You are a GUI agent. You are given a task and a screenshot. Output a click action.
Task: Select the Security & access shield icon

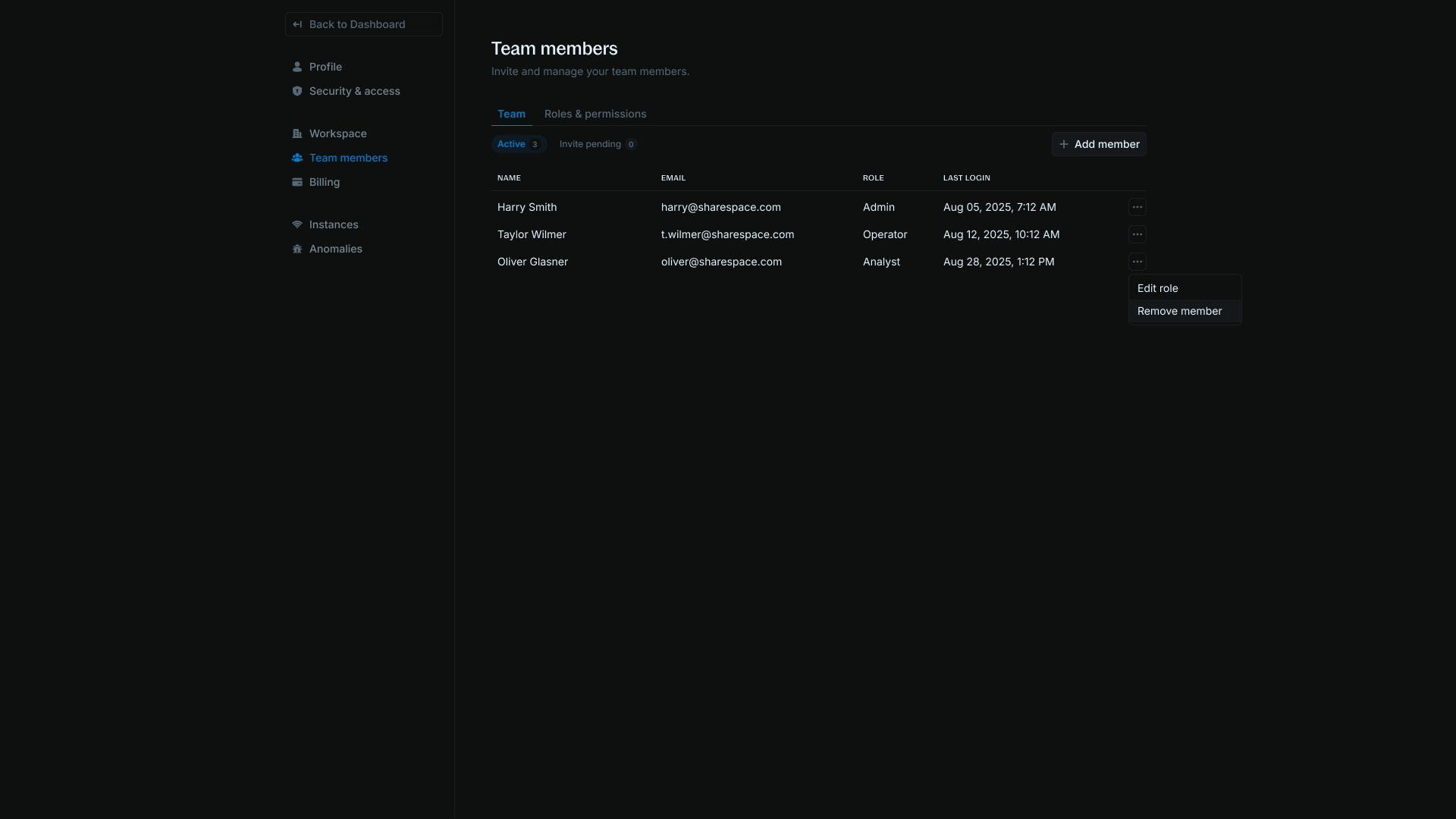297,91
